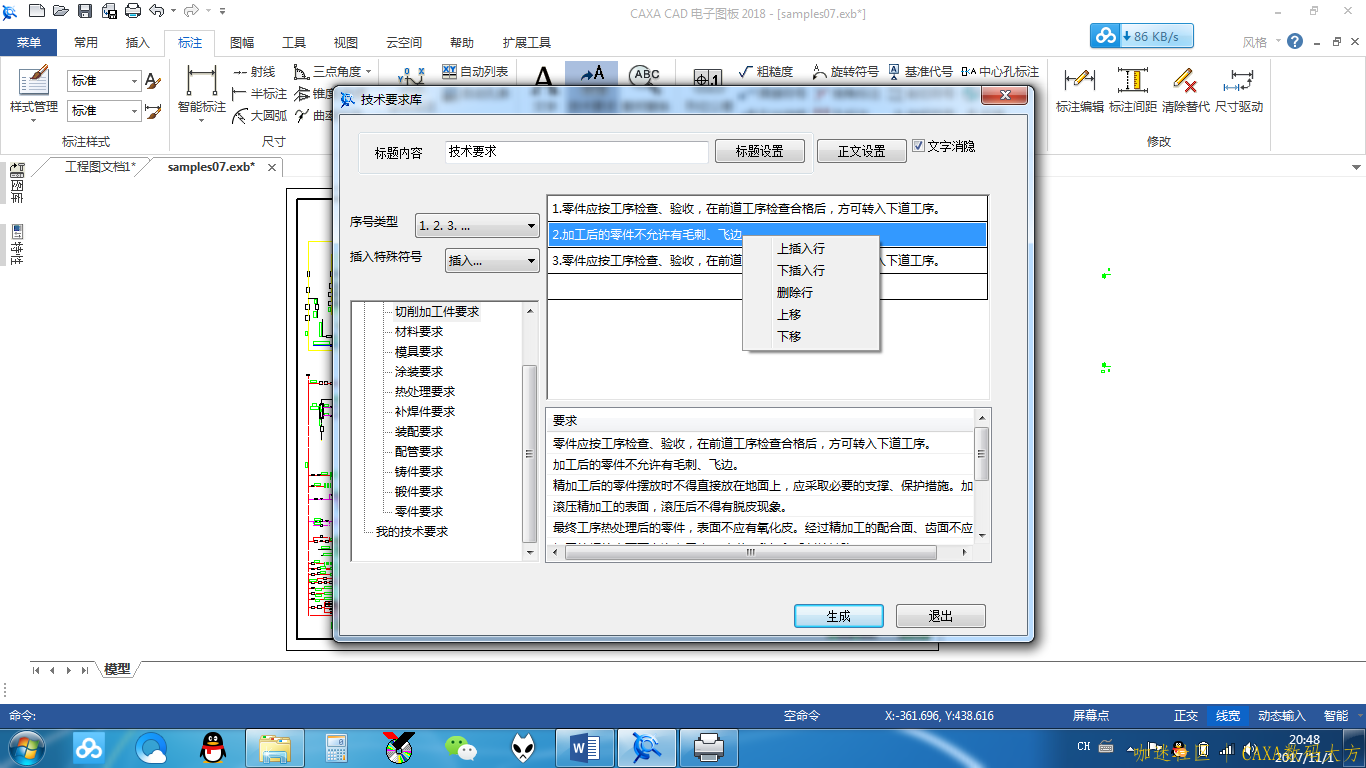Click the 标注编辑 dimension edit icon
The height and width of the screenshot is (768, 1366).
click(x=1079, y=88)
